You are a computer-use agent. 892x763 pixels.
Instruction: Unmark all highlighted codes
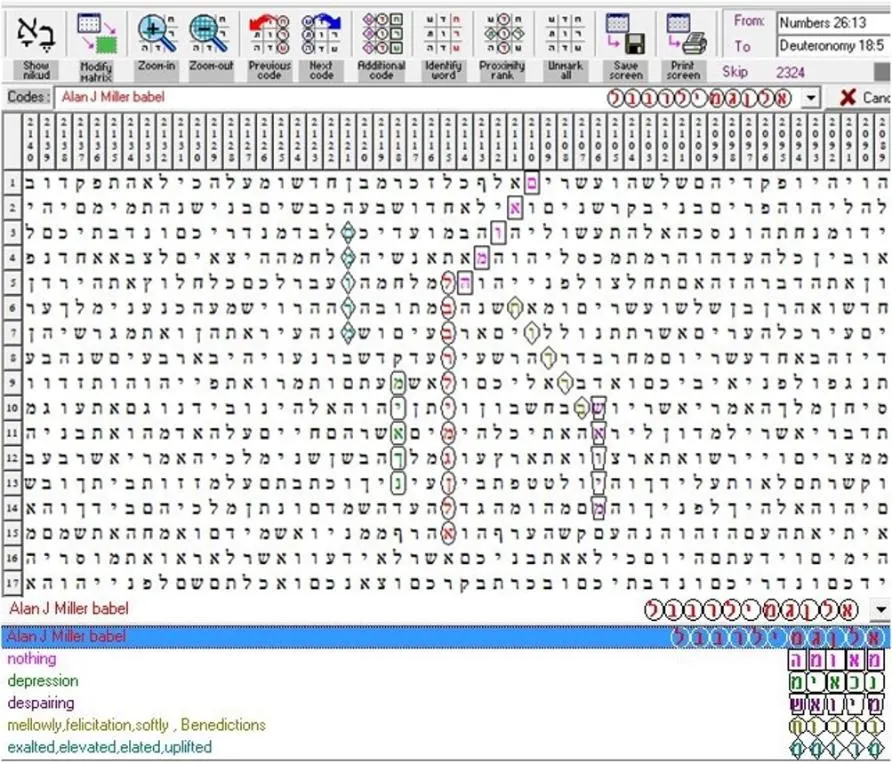565,48
